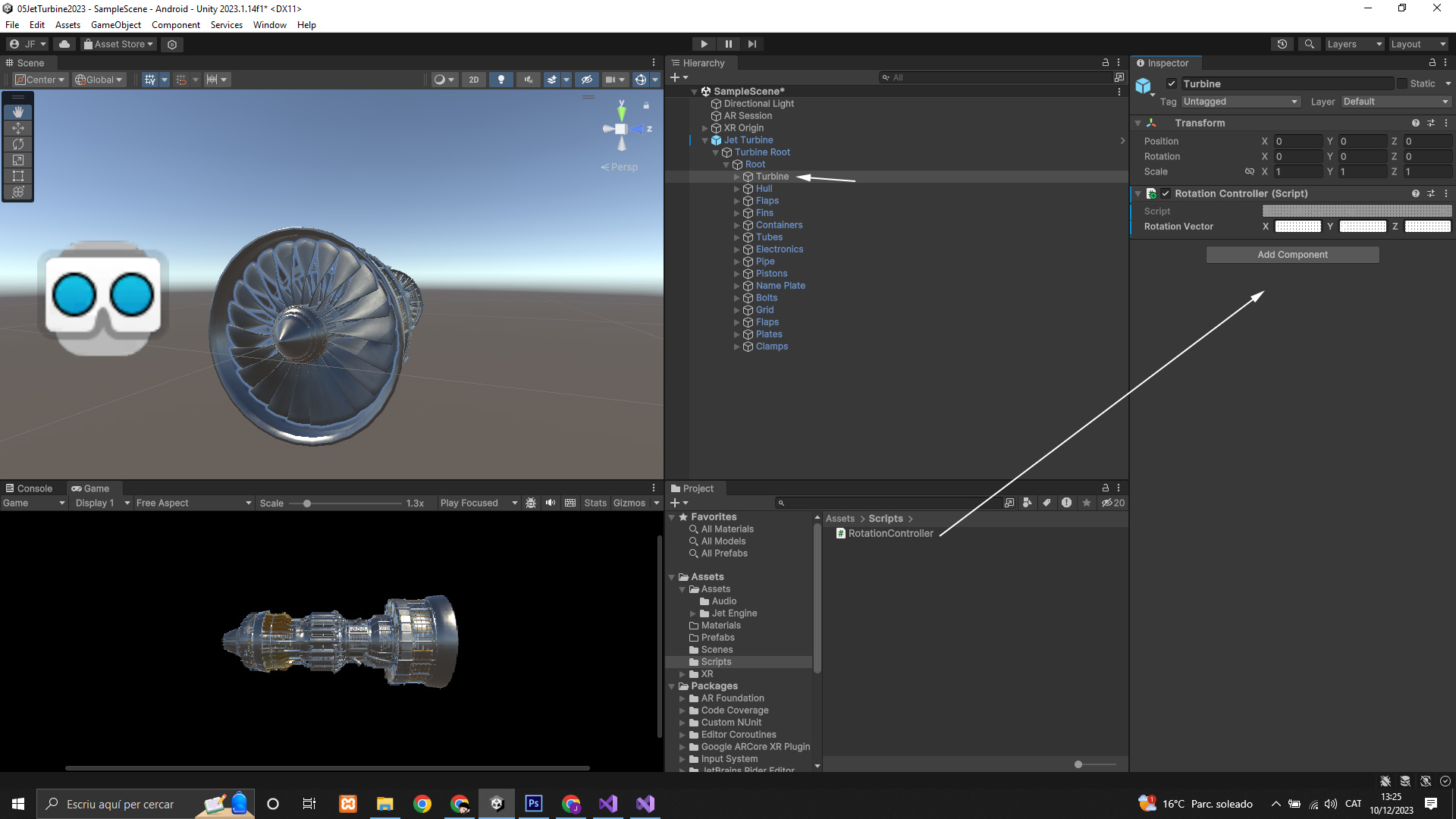Adjust the Game view Scale slider

click(307, 504)
